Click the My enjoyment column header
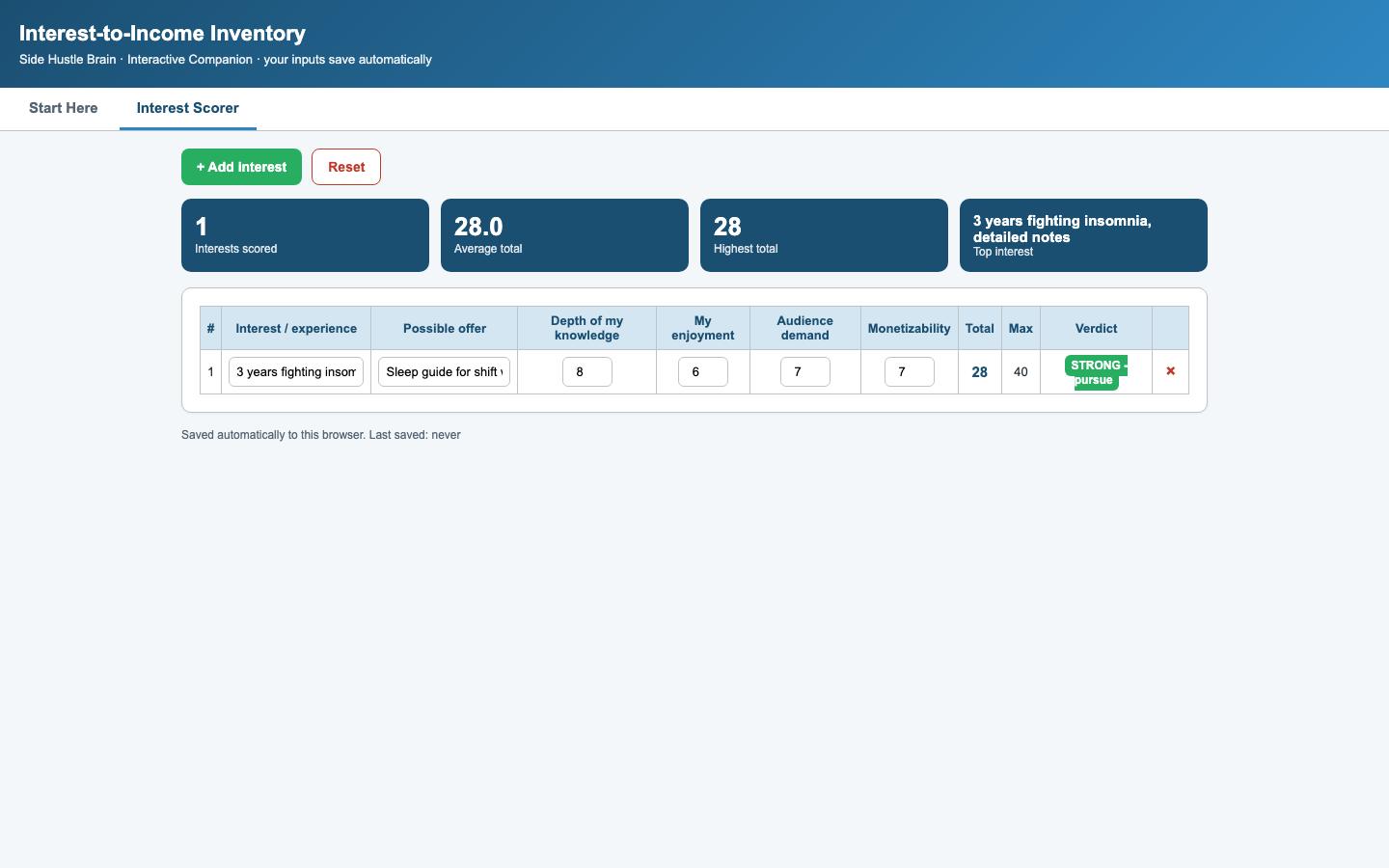The height and width of the screenshot is (868, 1389). (x=702, y=328)
